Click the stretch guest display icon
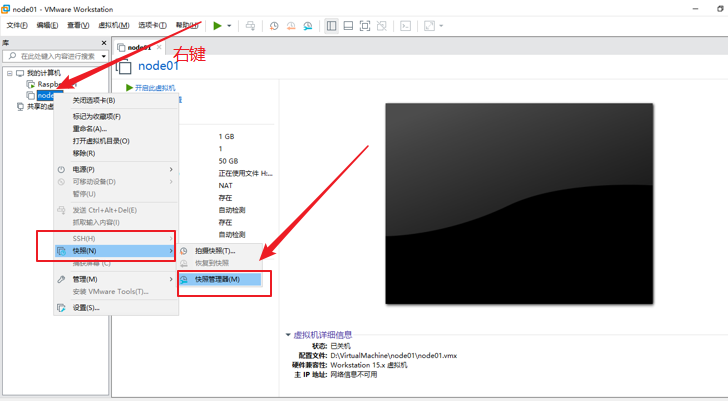 (x=429, y=26)
